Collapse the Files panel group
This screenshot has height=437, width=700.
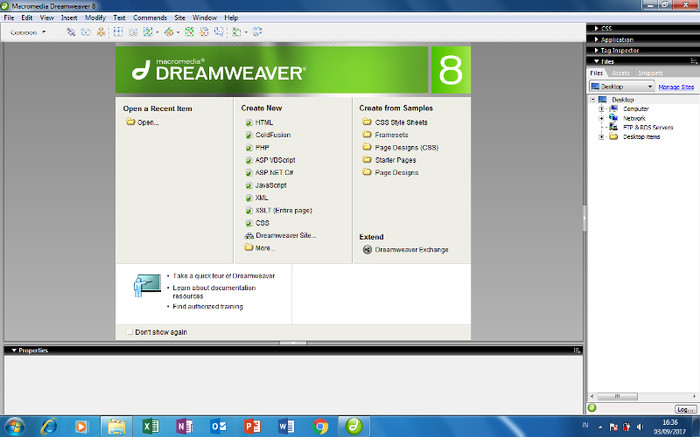[596, 61]
